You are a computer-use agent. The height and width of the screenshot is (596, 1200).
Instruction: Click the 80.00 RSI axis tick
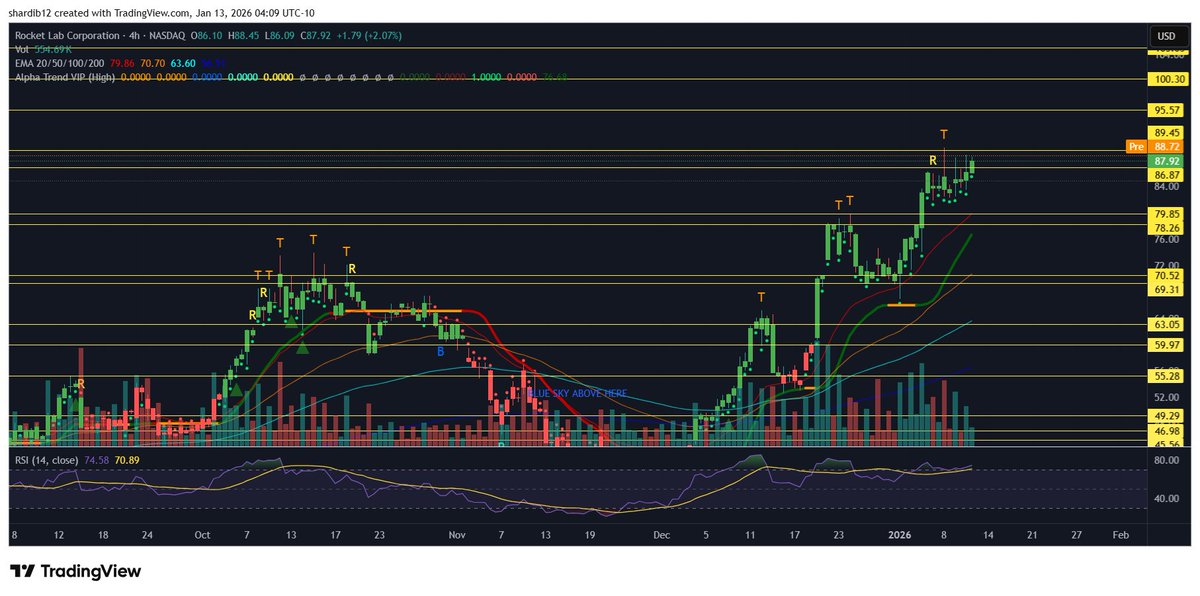tap(1166, 461)
